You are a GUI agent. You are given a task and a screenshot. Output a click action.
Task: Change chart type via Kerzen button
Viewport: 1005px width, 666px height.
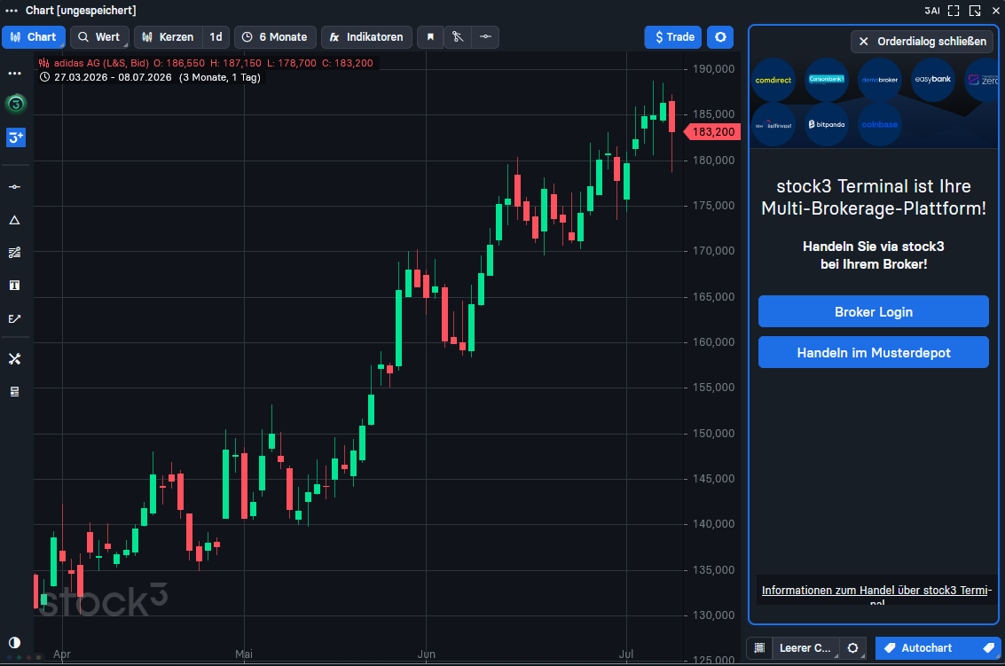pos(168,37)
